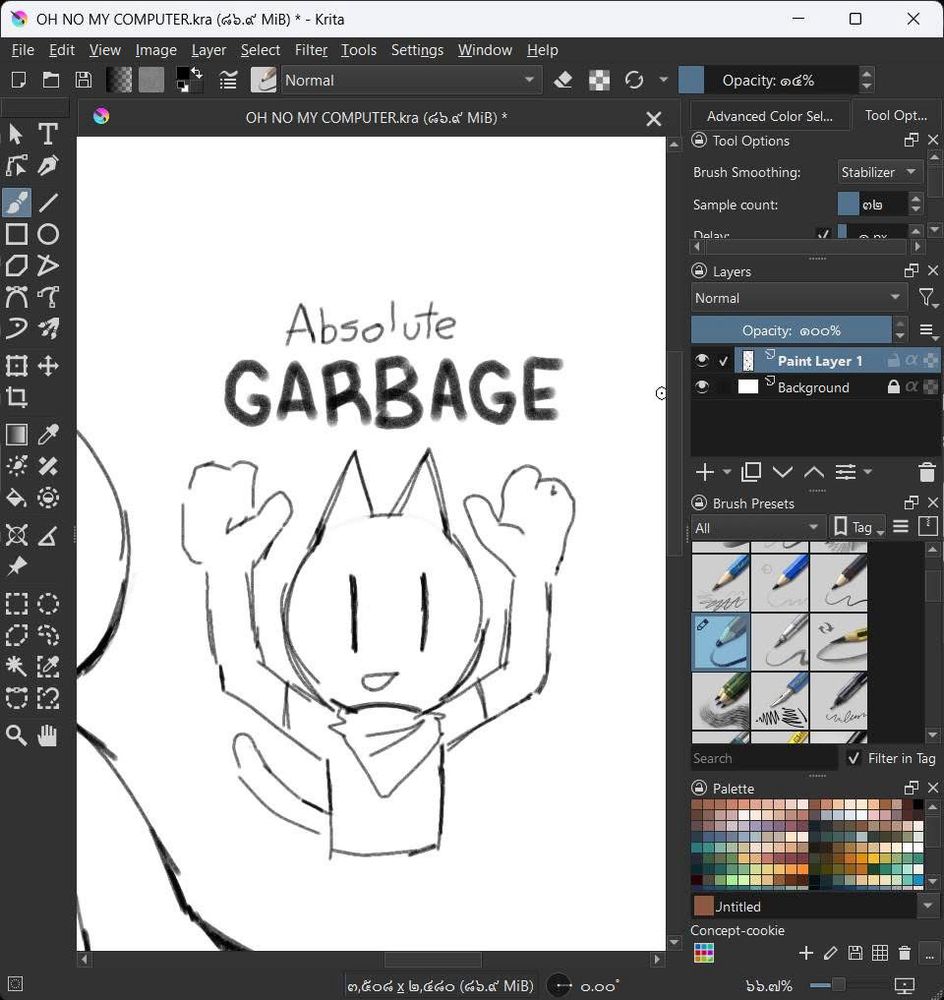The height and width of the screenshot is (1000, 944).
Task: Select the Color Sampler eyedropper tool
Action: tap(48, 435)
